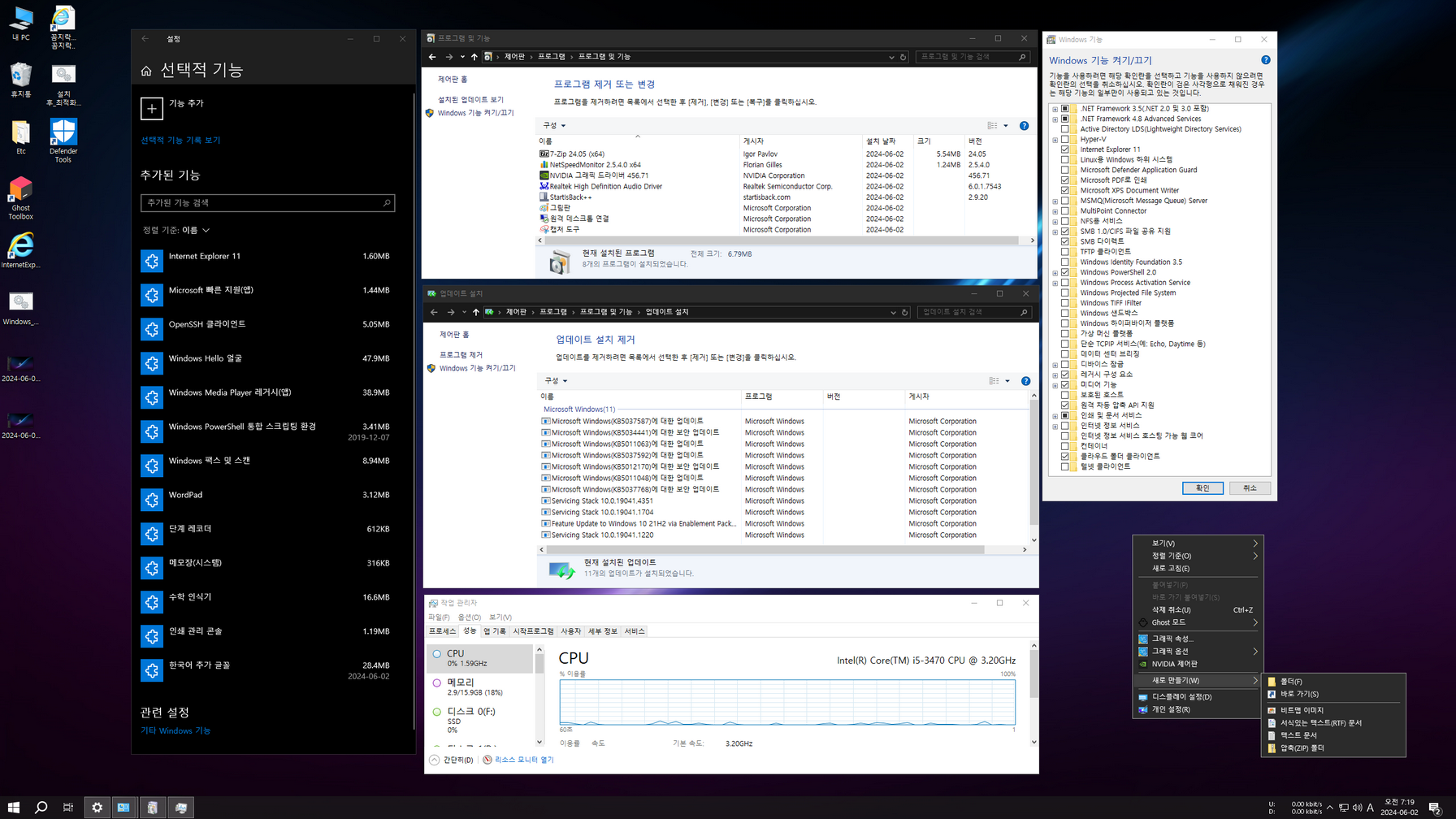The height and width of the screenshot is (819, 1456).
Task: Open the Windows Start button
Action: (x=14, y=807)
